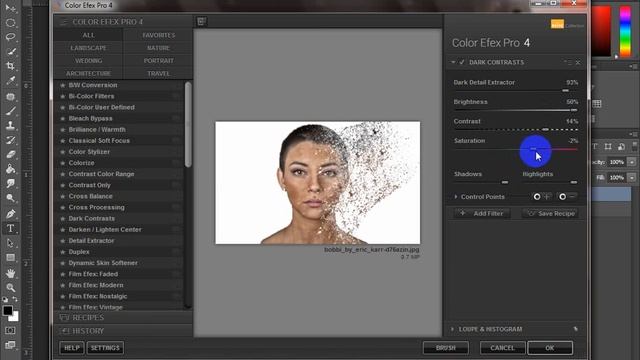Select the Eraser tool
Viewport: 640px width, 360px height.
[10, 154]
